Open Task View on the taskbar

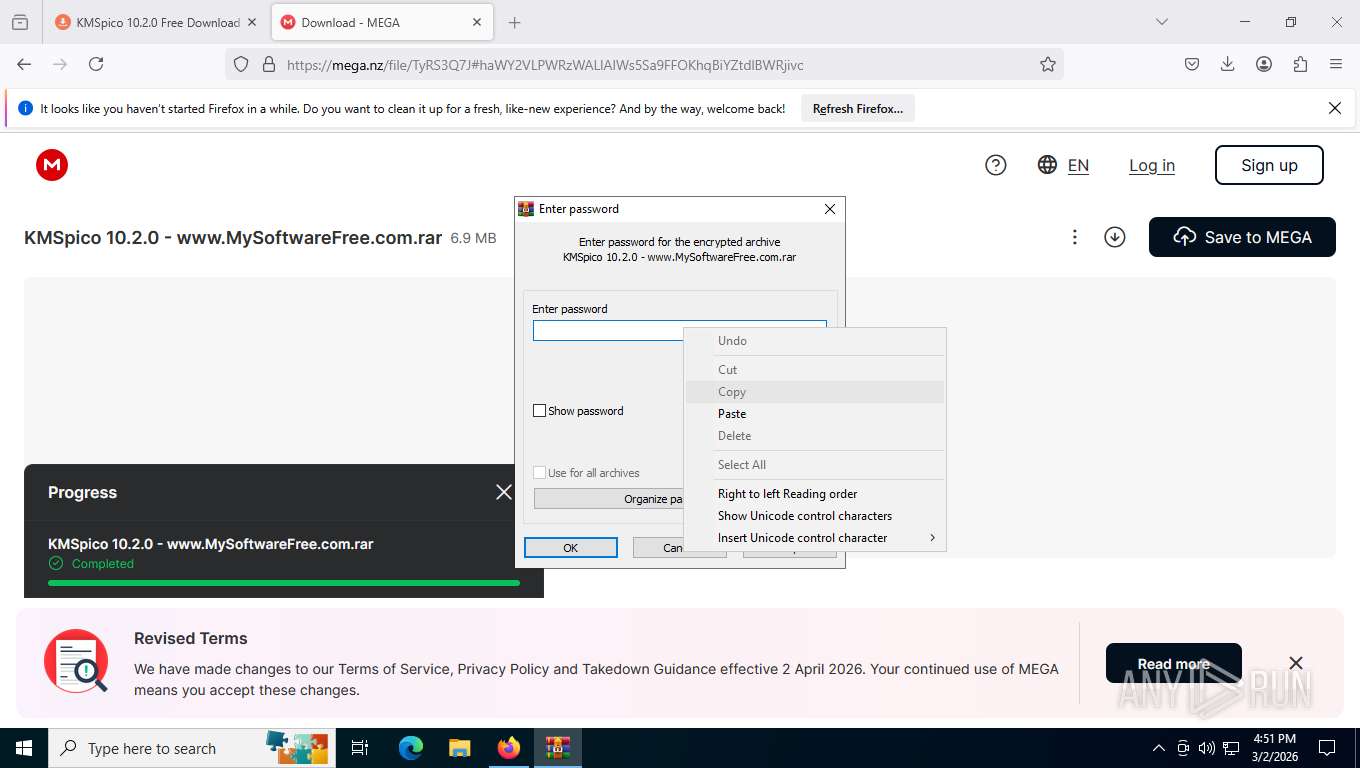point(360,748)
